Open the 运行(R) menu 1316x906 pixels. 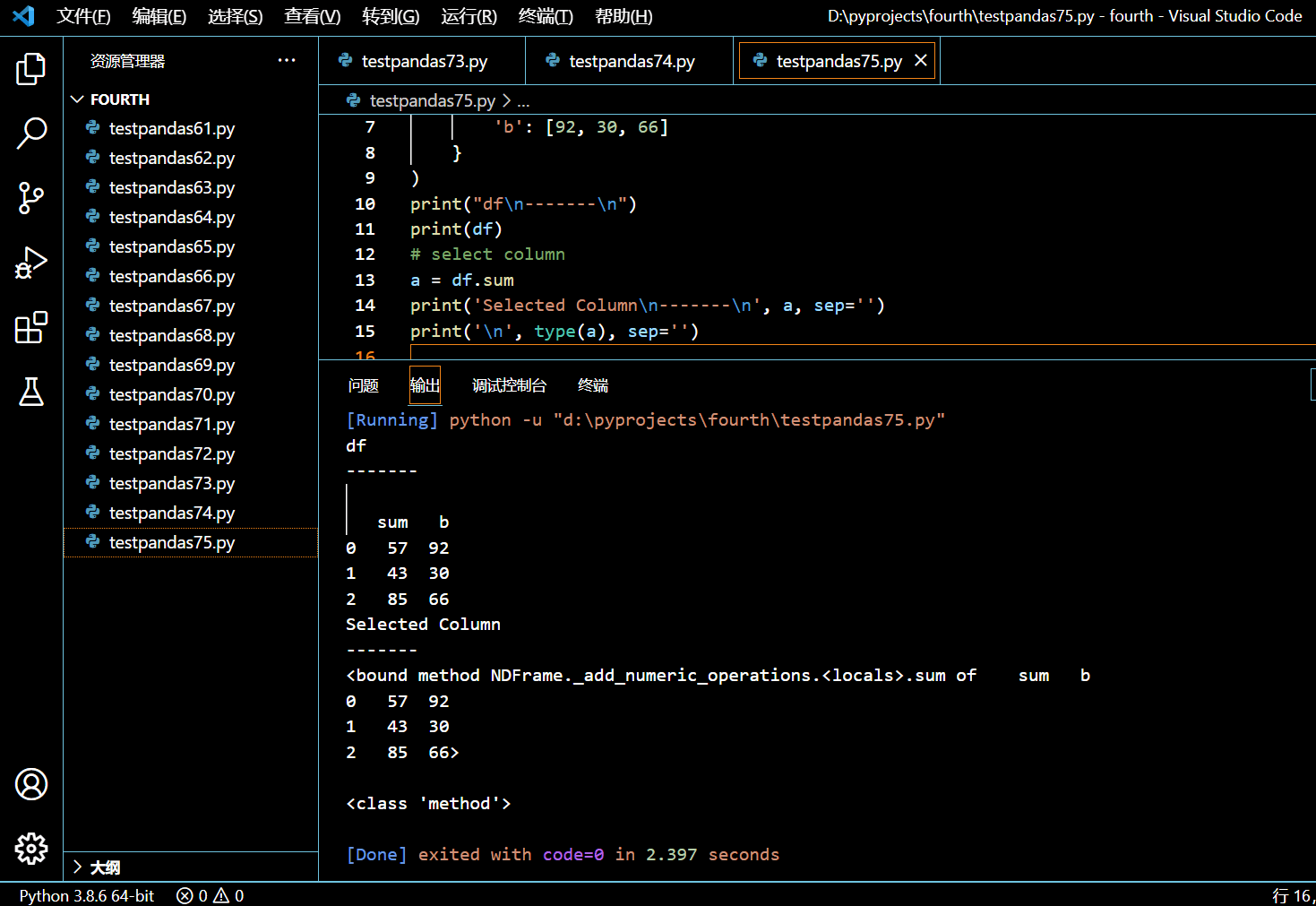469,16
